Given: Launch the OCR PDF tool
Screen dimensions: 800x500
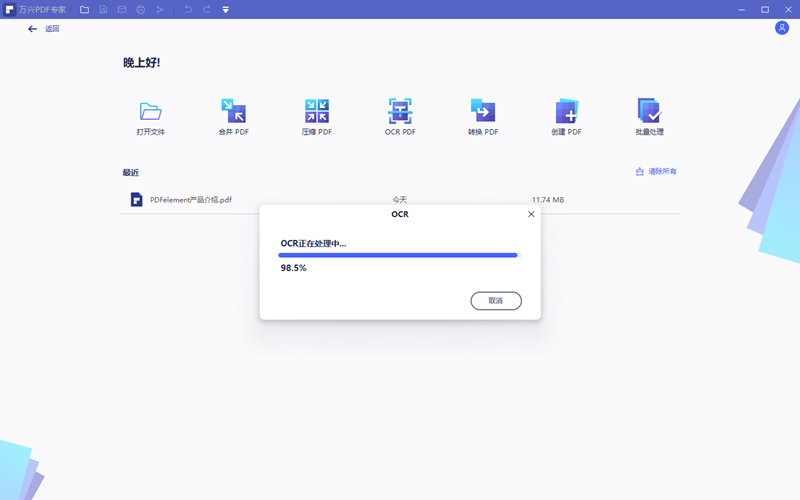Looking at the screenshot, I should pyautogui.click(x=400, y=111).
